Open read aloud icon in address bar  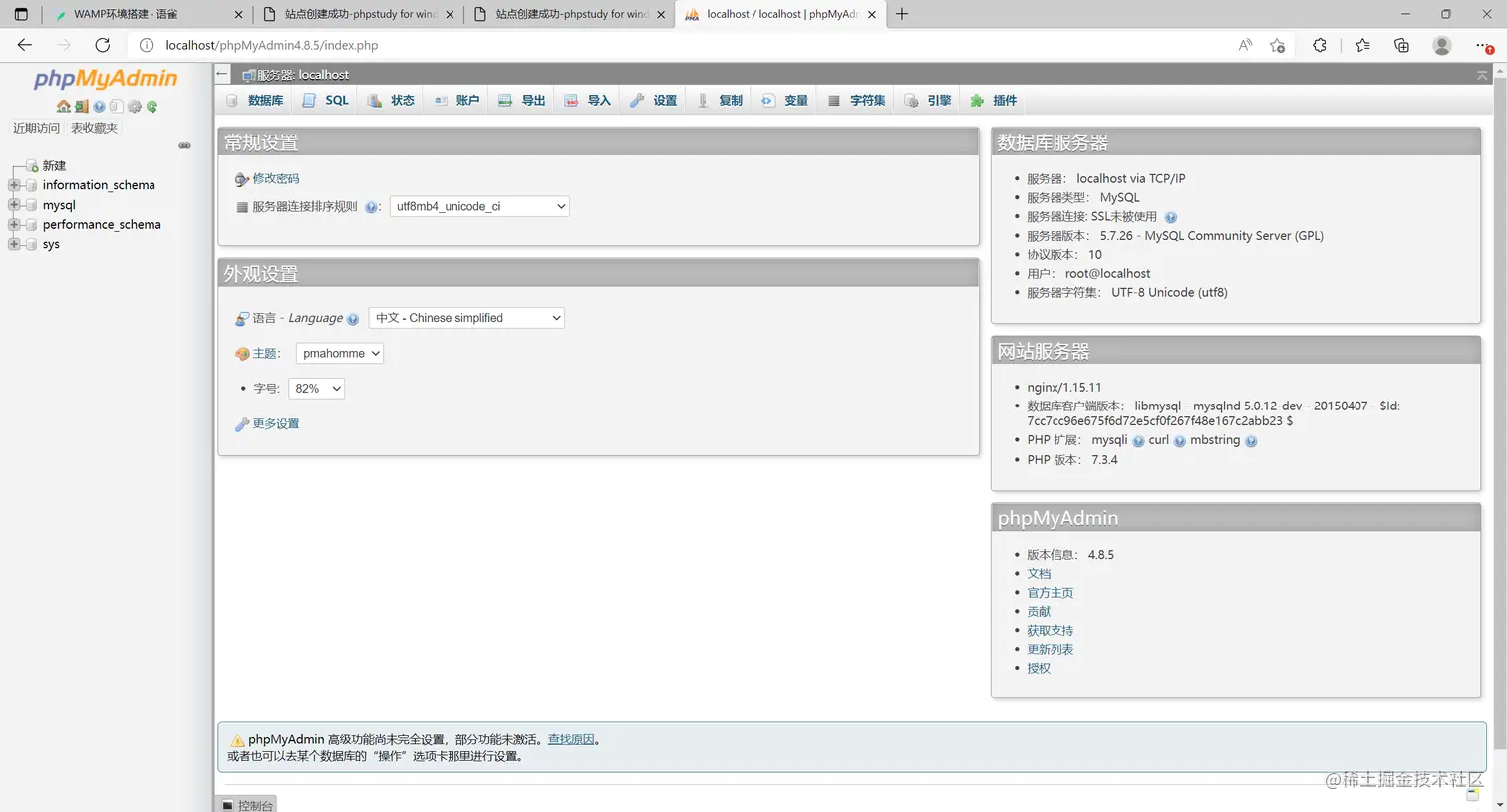pos(1245,45)
